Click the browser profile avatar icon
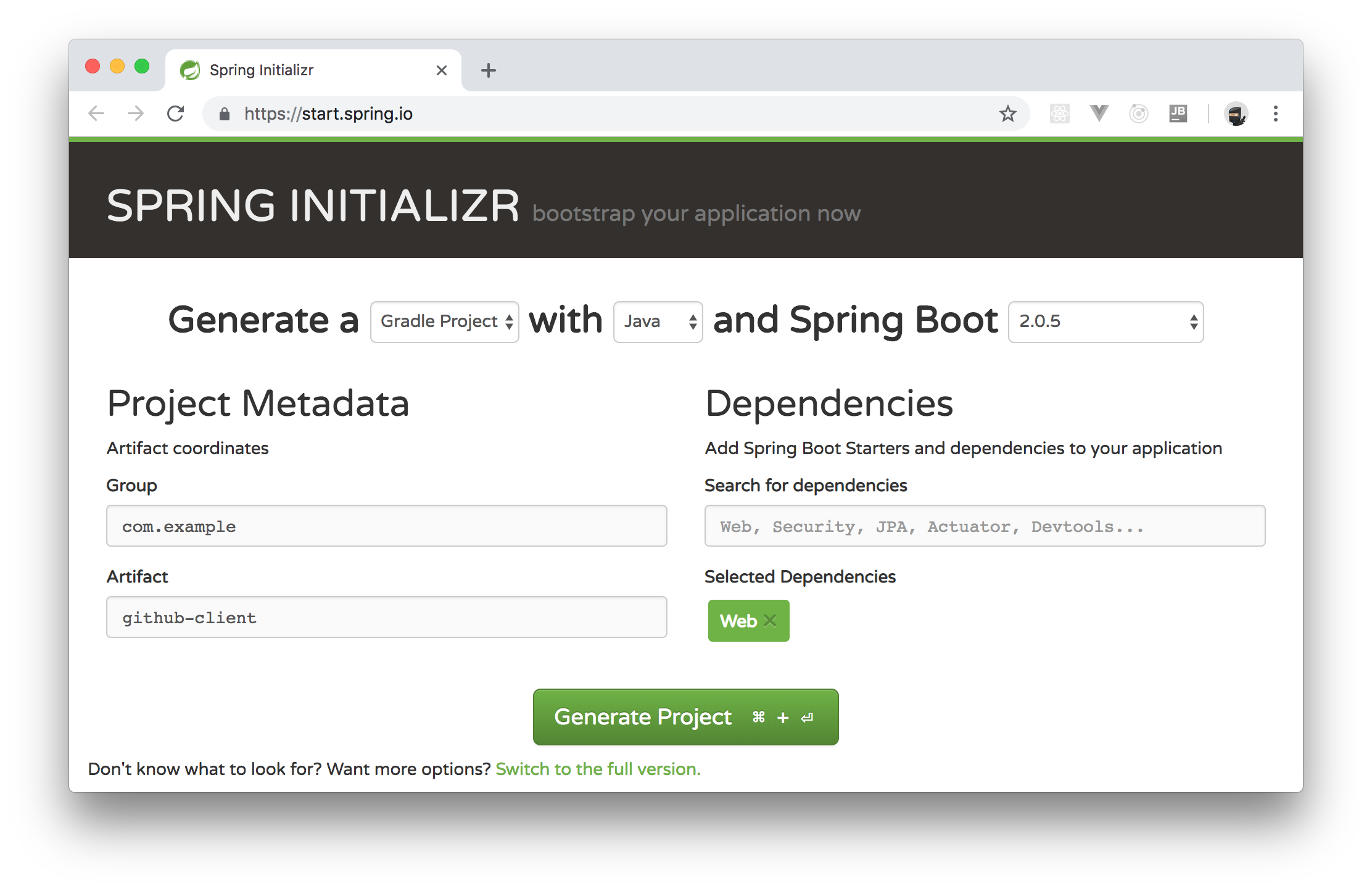This screenshot has height=891, width=1372. pyautogui.click(x=1235, y=112)
